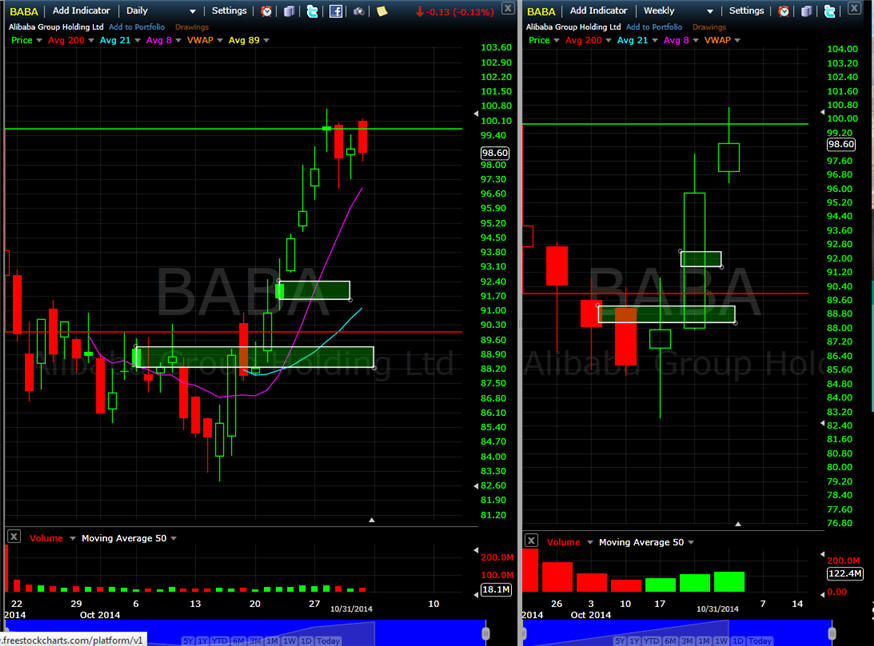The height and width of the screenshot is (646, 874).
Task: Open the Volume dropdown in the Weekly chart
Action: 589,542
